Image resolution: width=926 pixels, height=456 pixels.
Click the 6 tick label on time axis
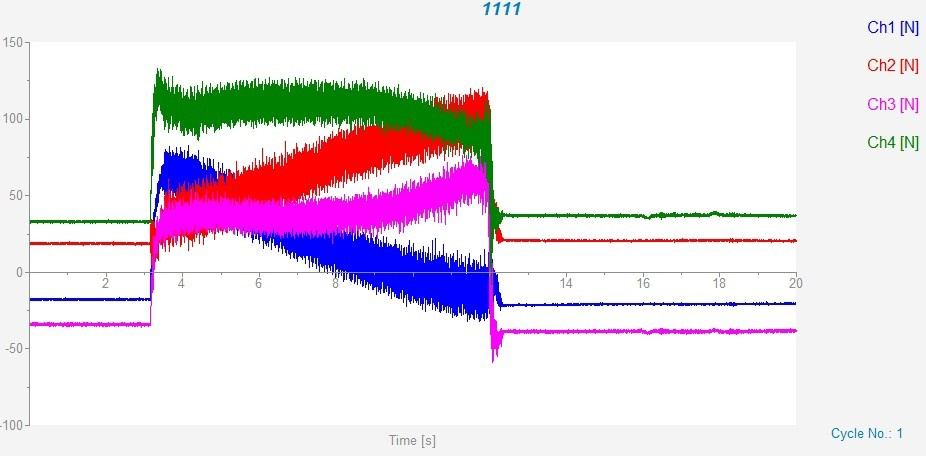coord(258,283)
